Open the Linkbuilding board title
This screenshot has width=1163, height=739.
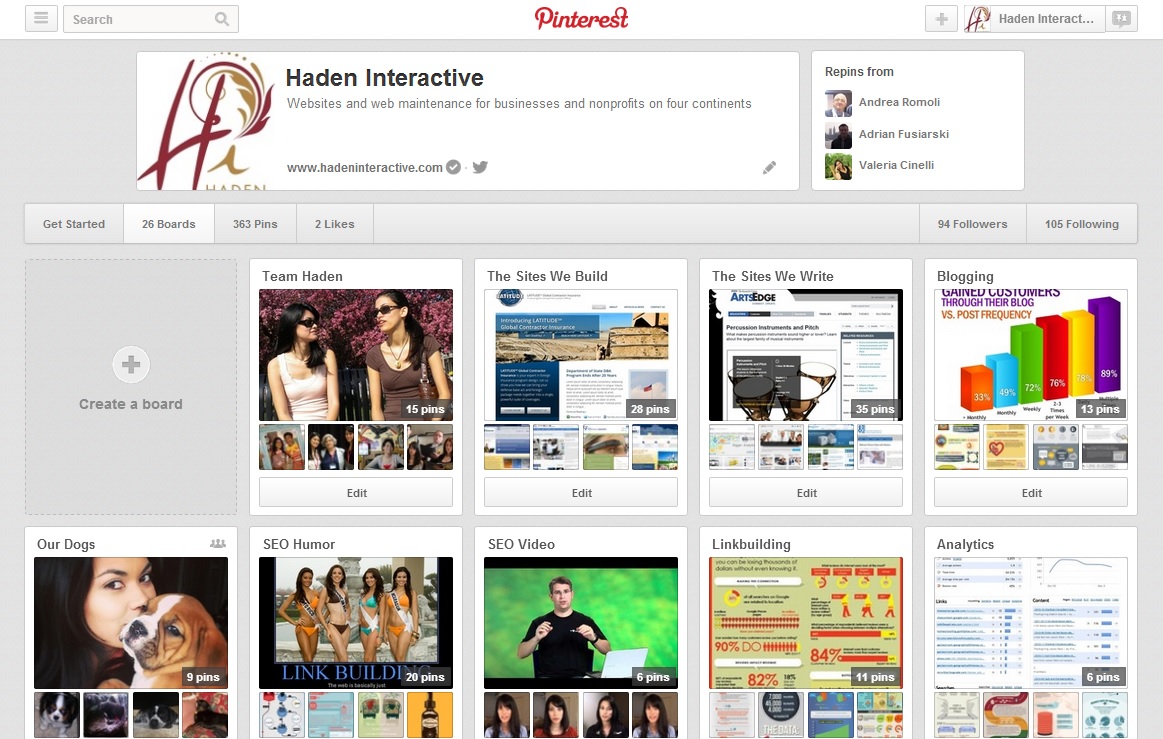click(751, 545)
